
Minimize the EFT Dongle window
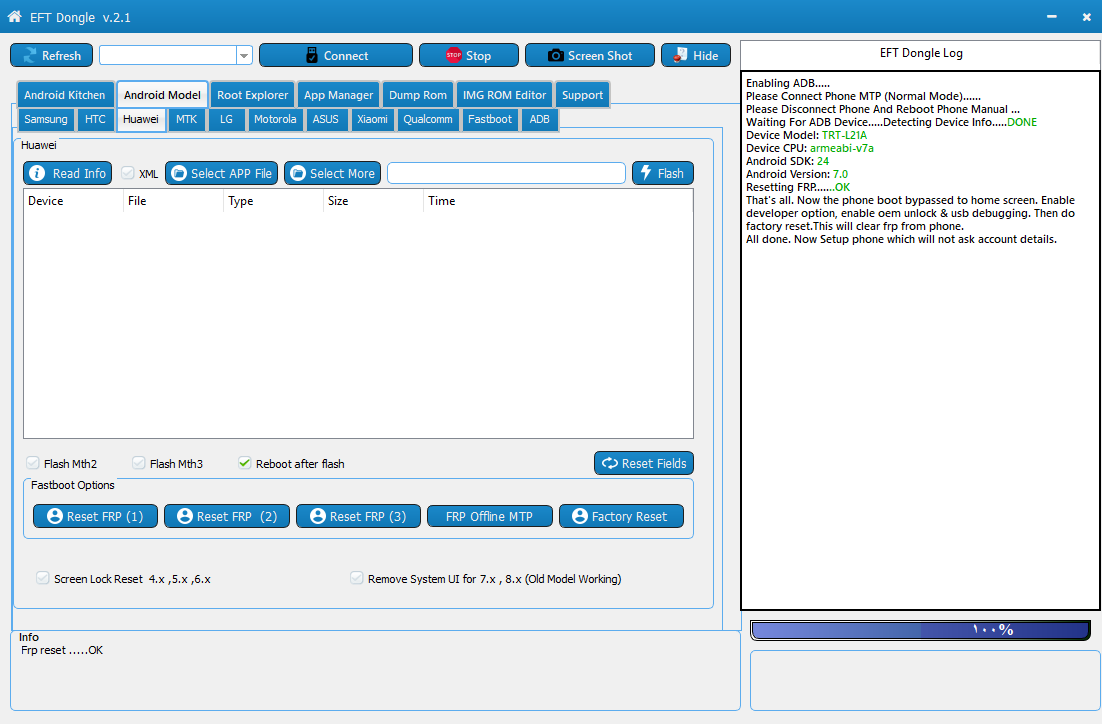coord(1051,17)
